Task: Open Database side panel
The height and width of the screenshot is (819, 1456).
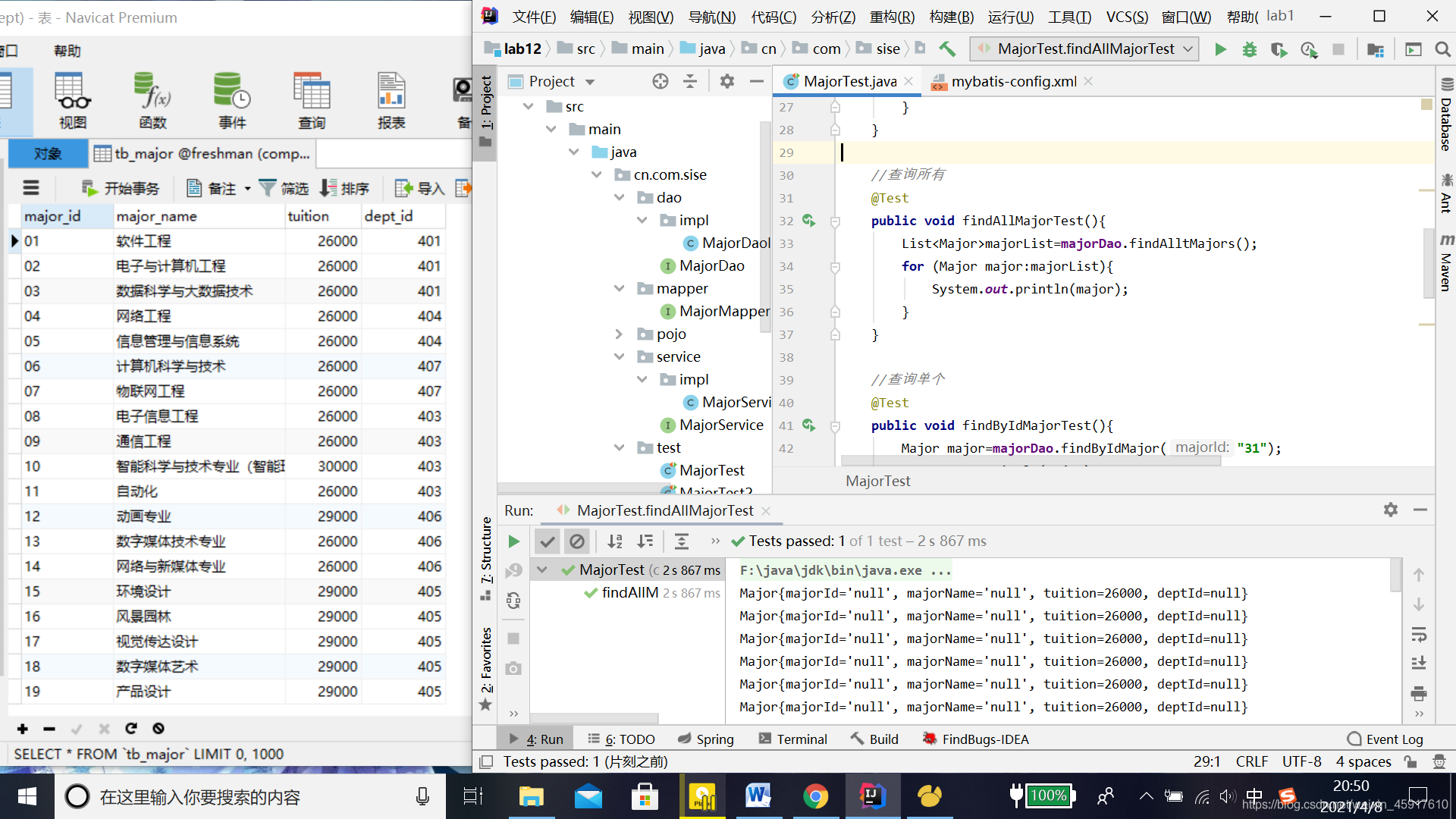Action: click(x=1446, y=114)
